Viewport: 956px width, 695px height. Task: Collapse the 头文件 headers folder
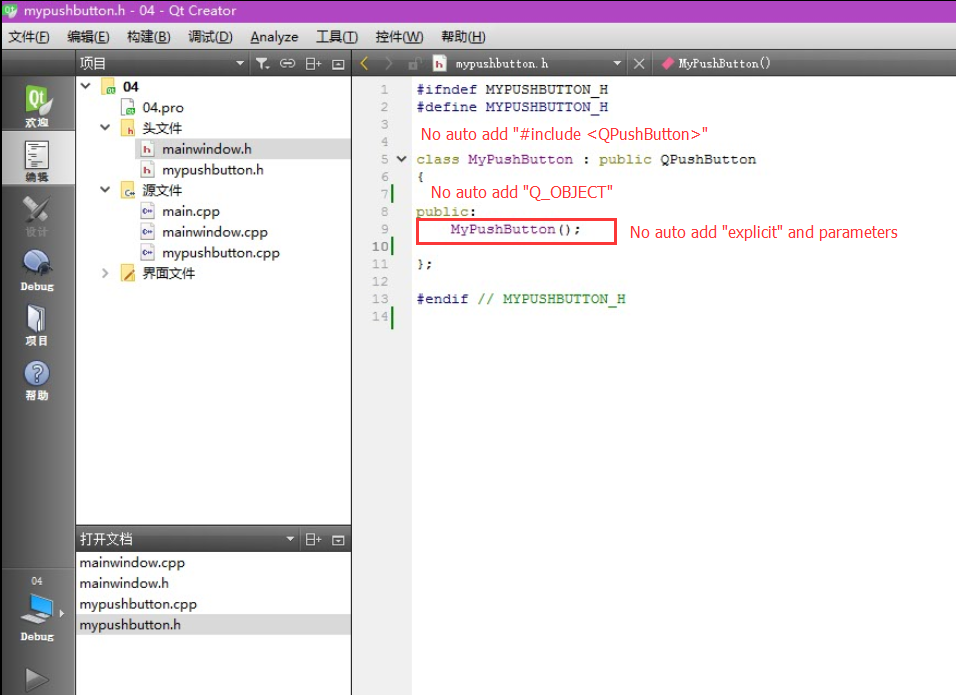106,128
